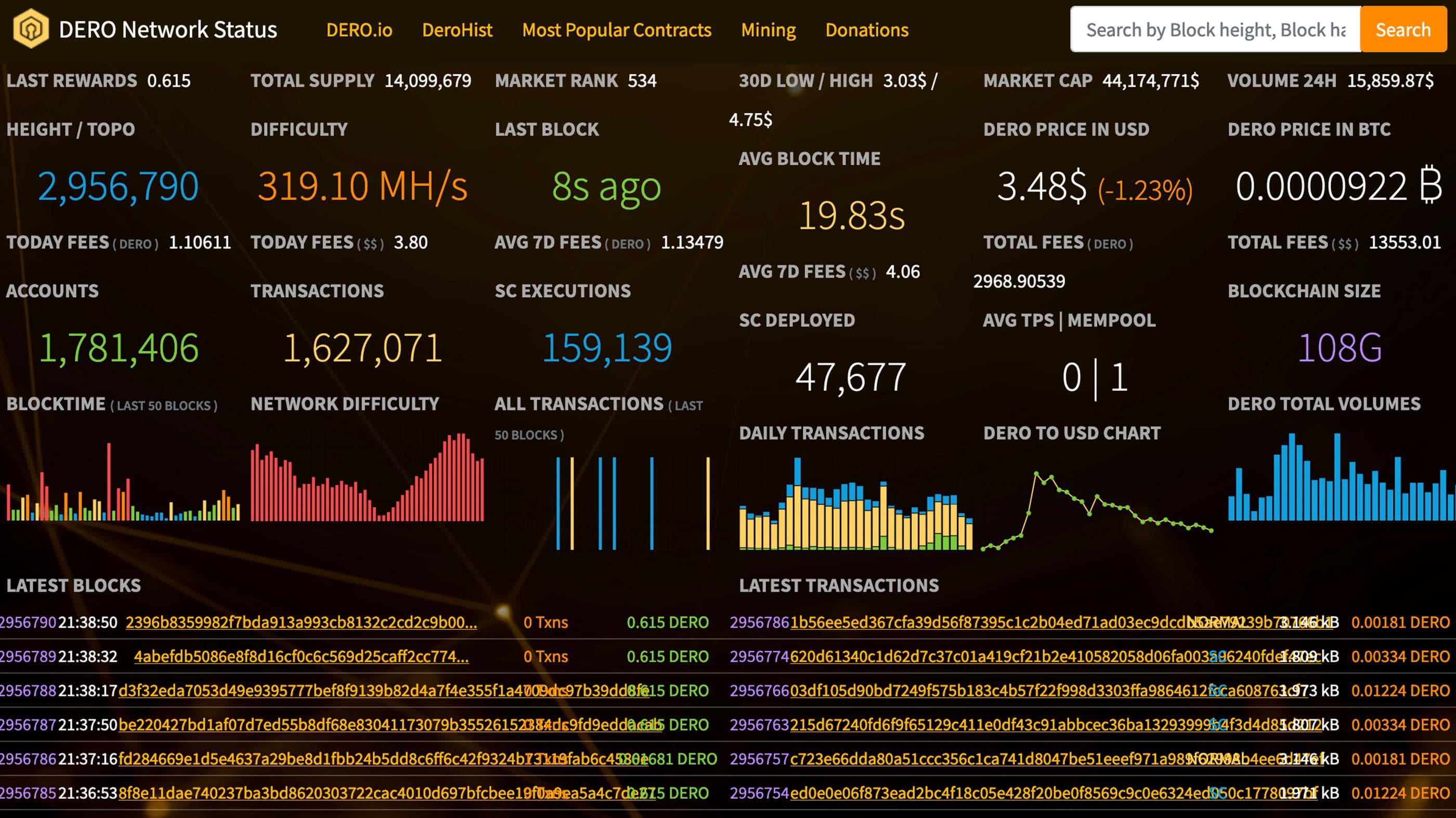Select block height 2956789 in Latest Blocks
This screenshot has width=1456, height=818.
(x=28, y=656)
